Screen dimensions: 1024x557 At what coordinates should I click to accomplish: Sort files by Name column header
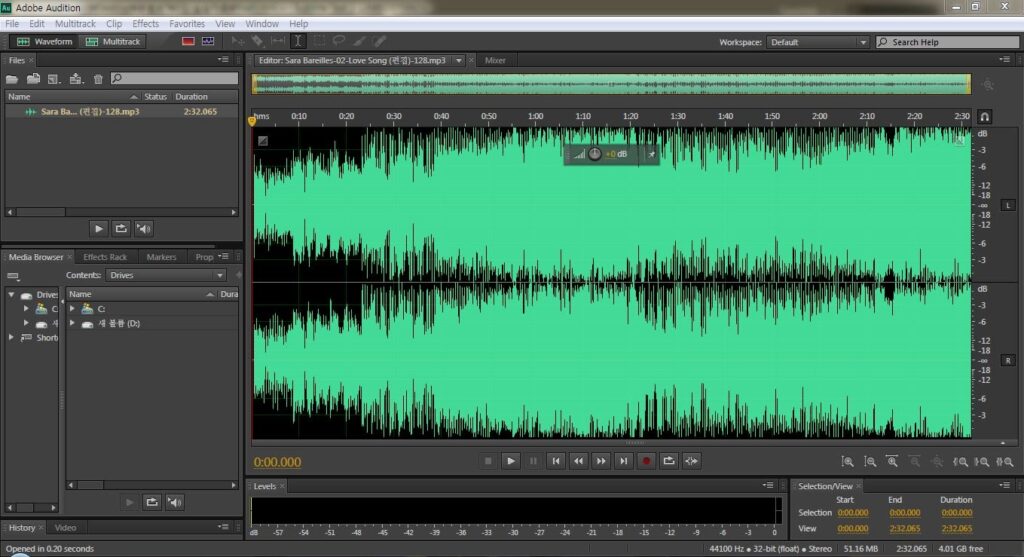pos(72,97)
